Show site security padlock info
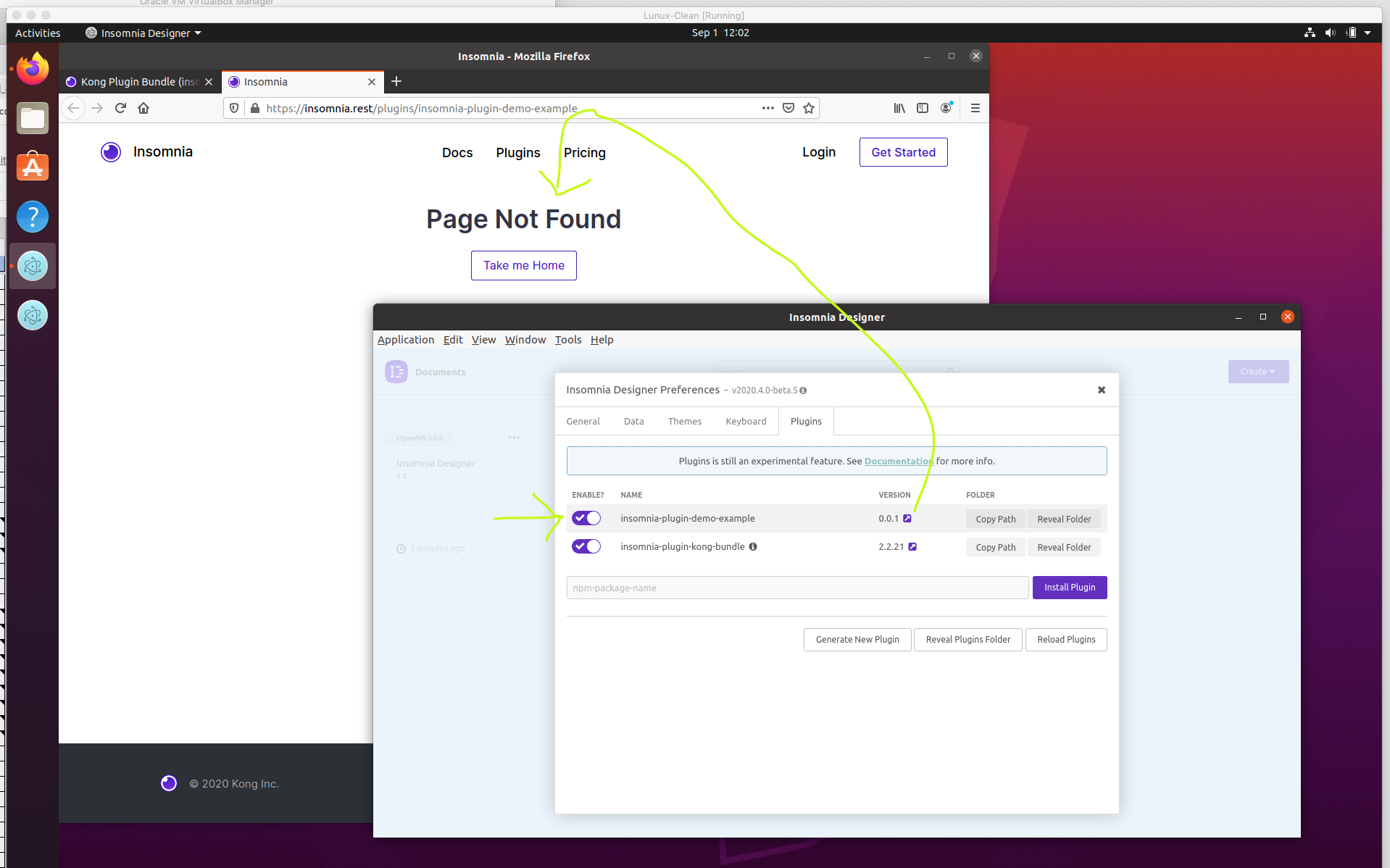This screenshot has height=868, width=1390. pos(254,108)
